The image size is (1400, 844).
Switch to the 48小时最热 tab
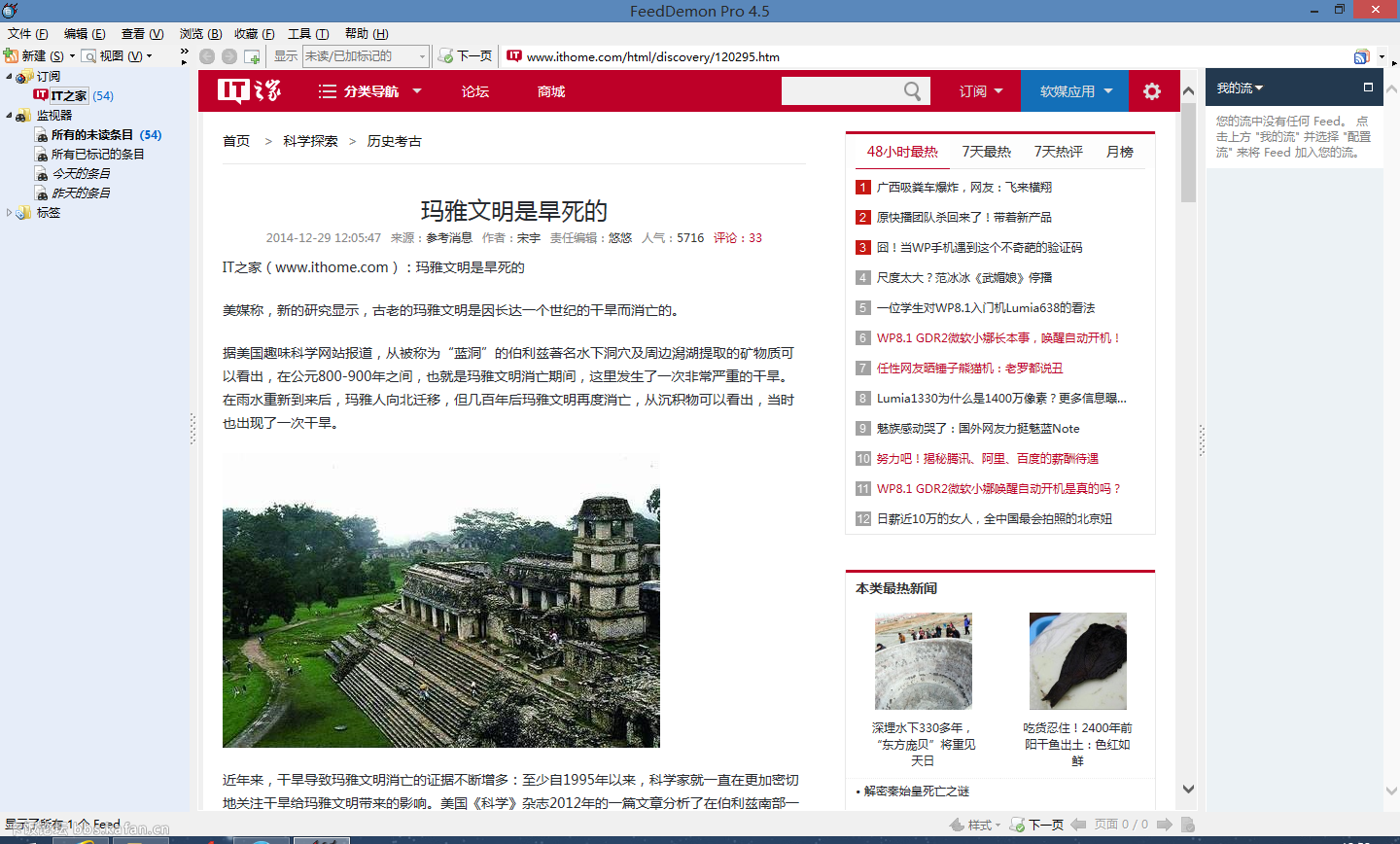[x=902, y=152]
